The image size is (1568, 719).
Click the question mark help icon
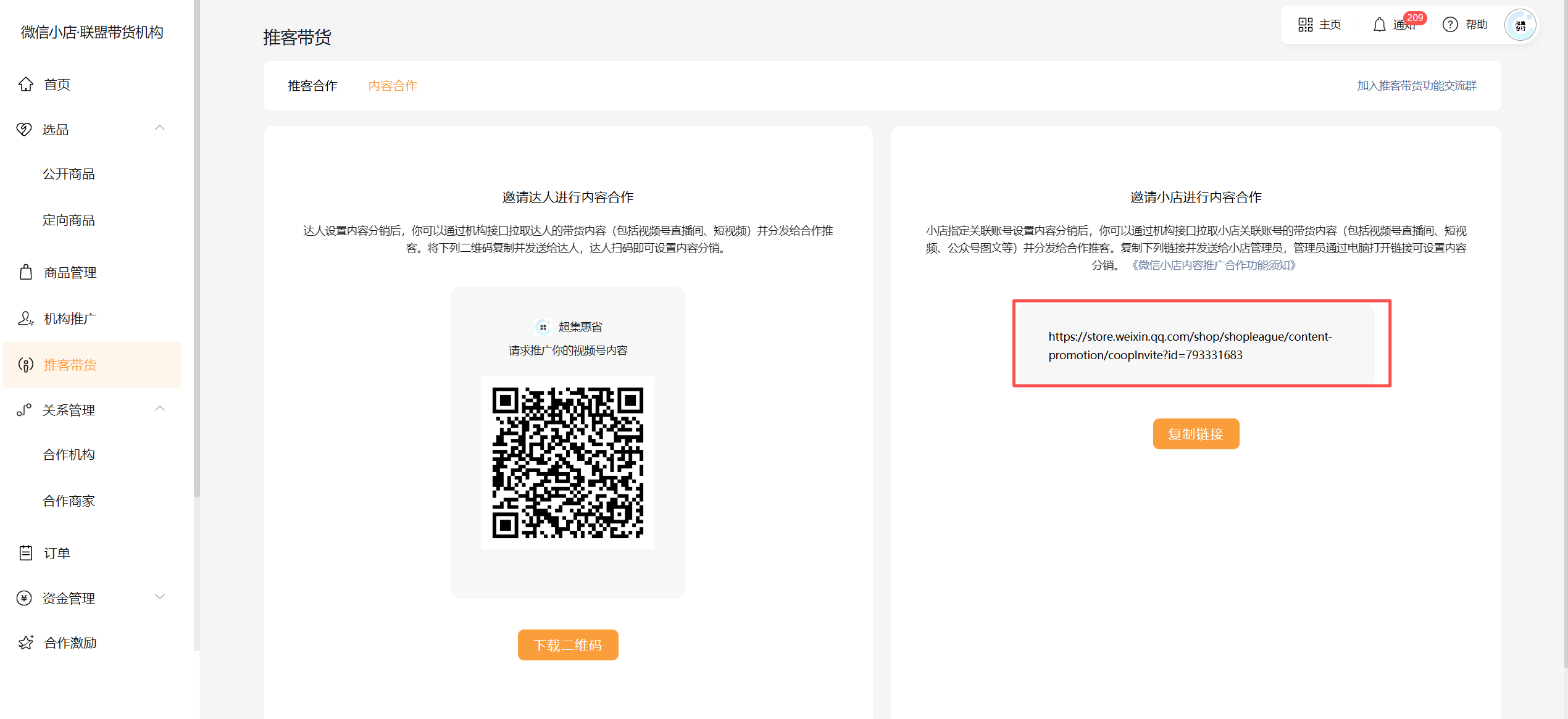tap(1450, 25)
